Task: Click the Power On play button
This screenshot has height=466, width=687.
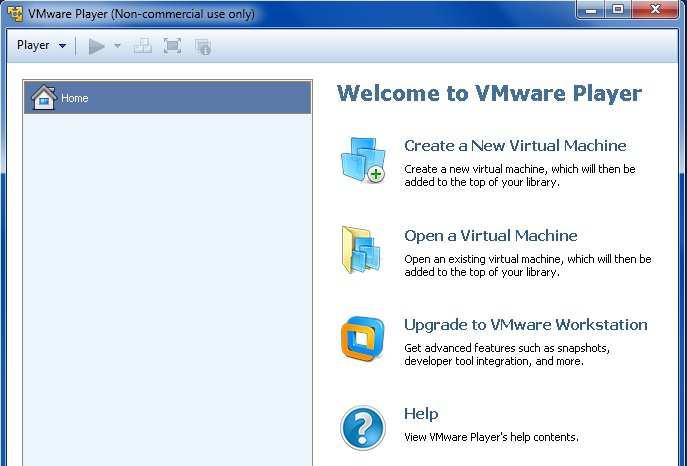Action: 96,46
